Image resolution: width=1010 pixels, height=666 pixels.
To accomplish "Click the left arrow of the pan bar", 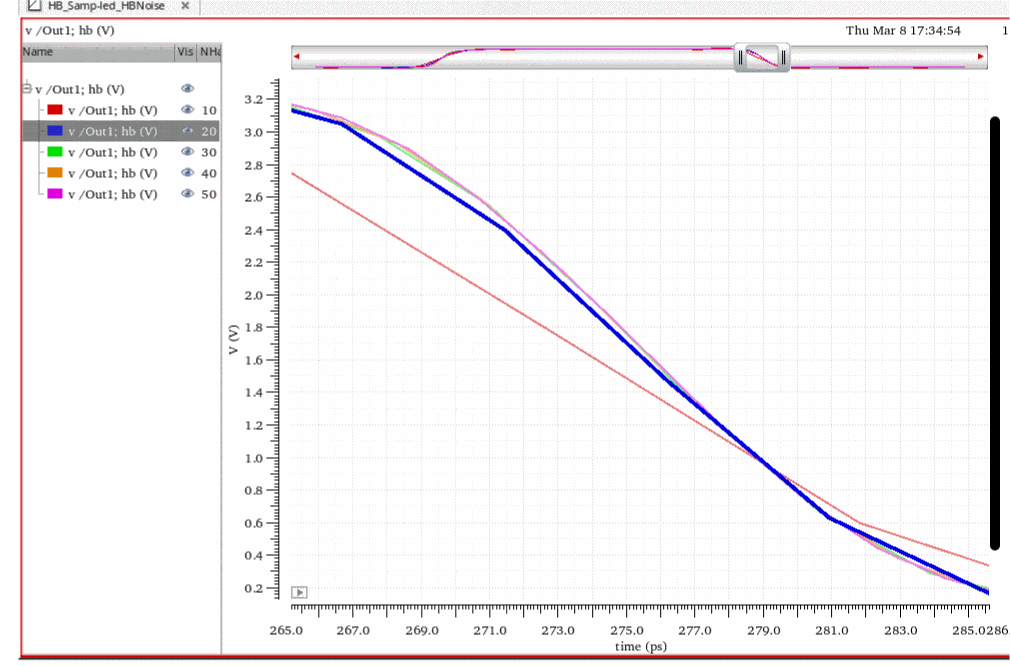I will [297, 57].
